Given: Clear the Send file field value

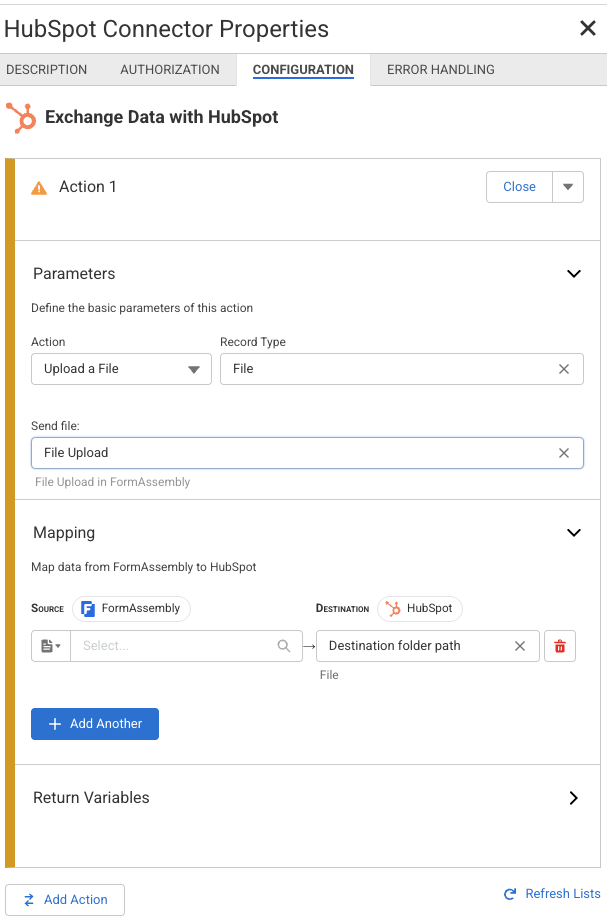Looking at the screenshot, I should (x=564, y=453).
